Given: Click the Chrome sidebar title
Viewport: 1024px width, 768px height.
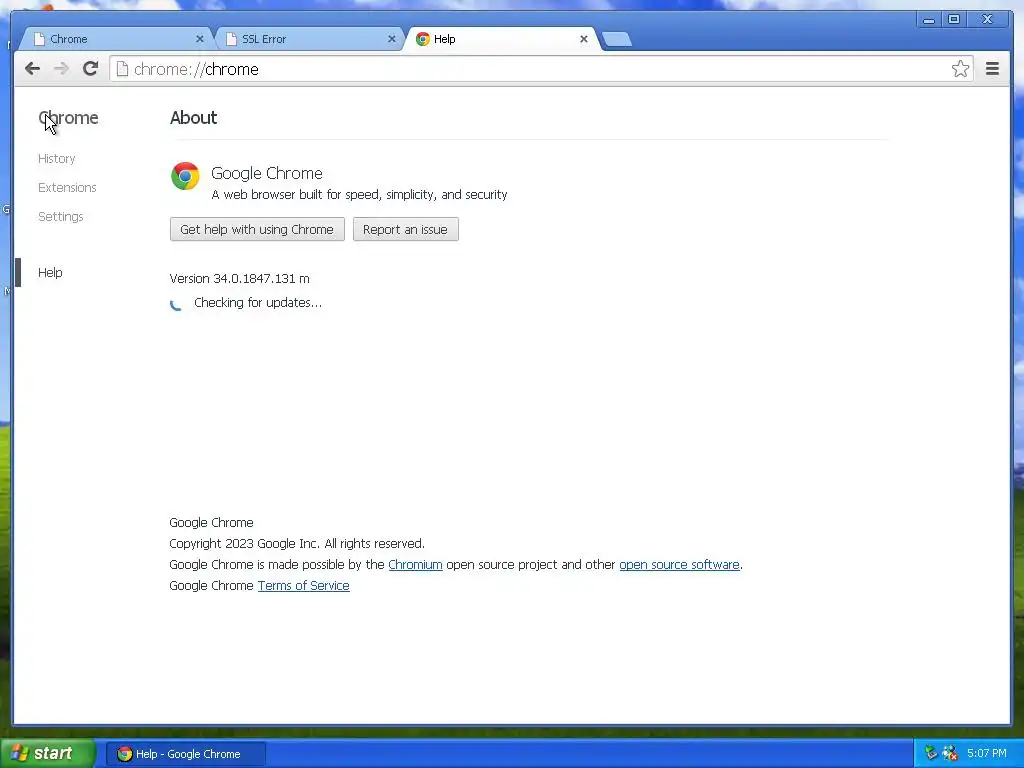Looking at the screenshot, I should (x=69, y=118).
